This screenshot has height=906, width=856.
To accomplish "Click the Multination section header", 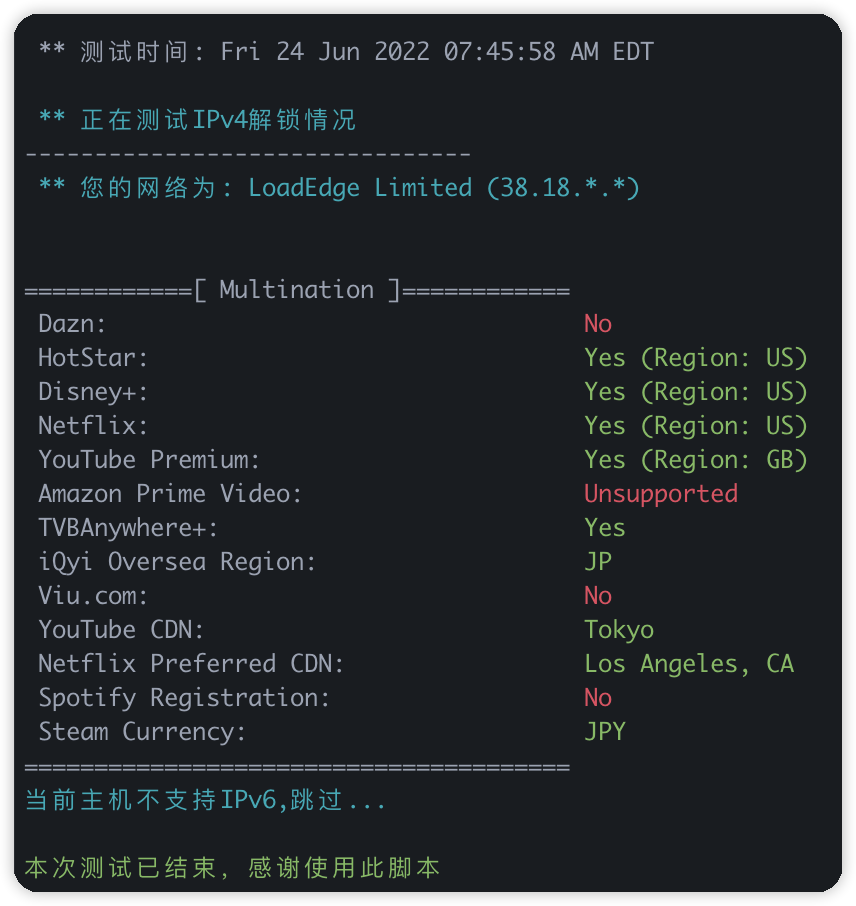I will tap(297, 289).
